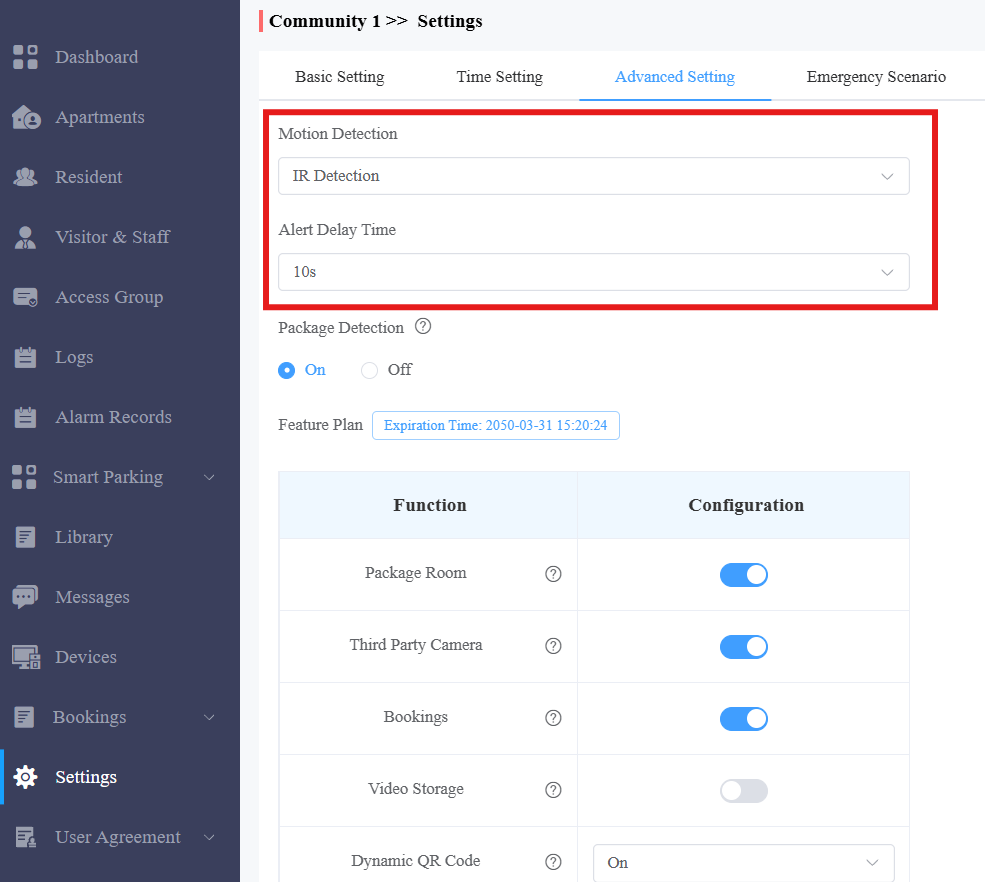View Alarm Records page
Screen dimensions: 985x882
pyautogui.click(x=114, y=417)
